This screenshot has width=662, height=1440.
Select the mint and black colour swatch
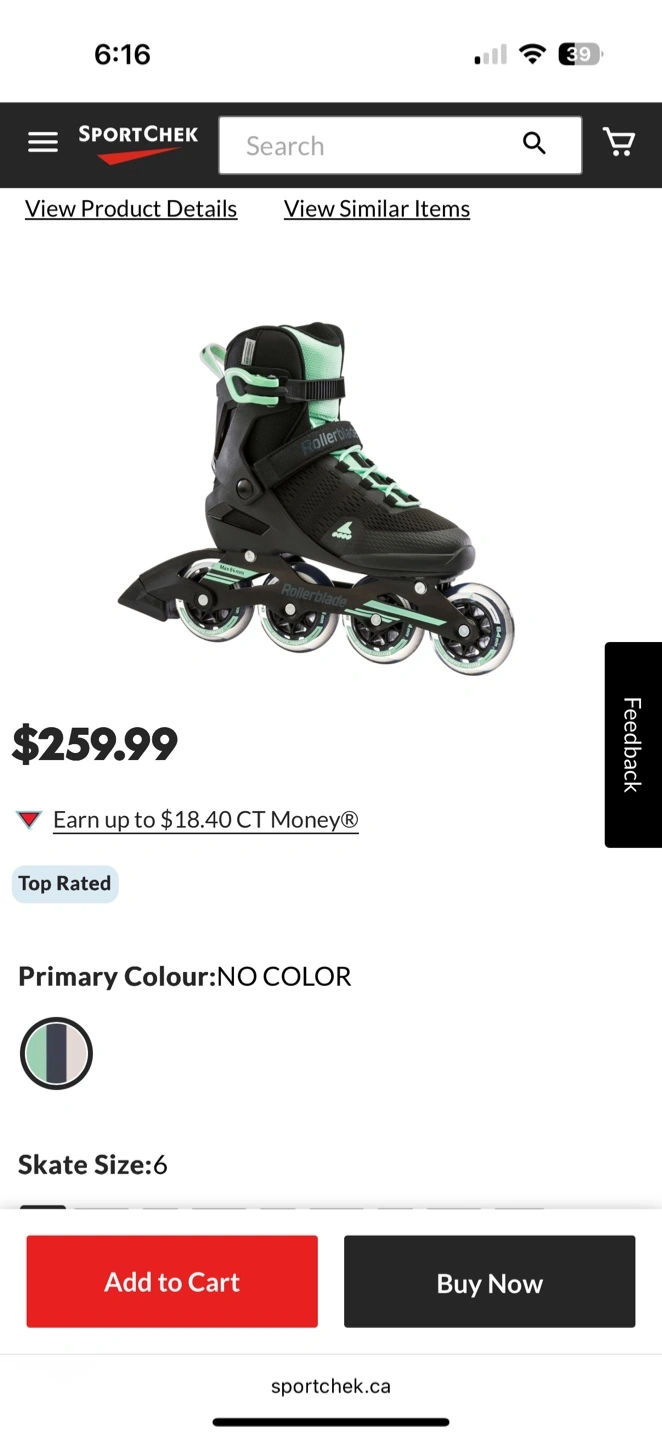[x=57, y=1054]
